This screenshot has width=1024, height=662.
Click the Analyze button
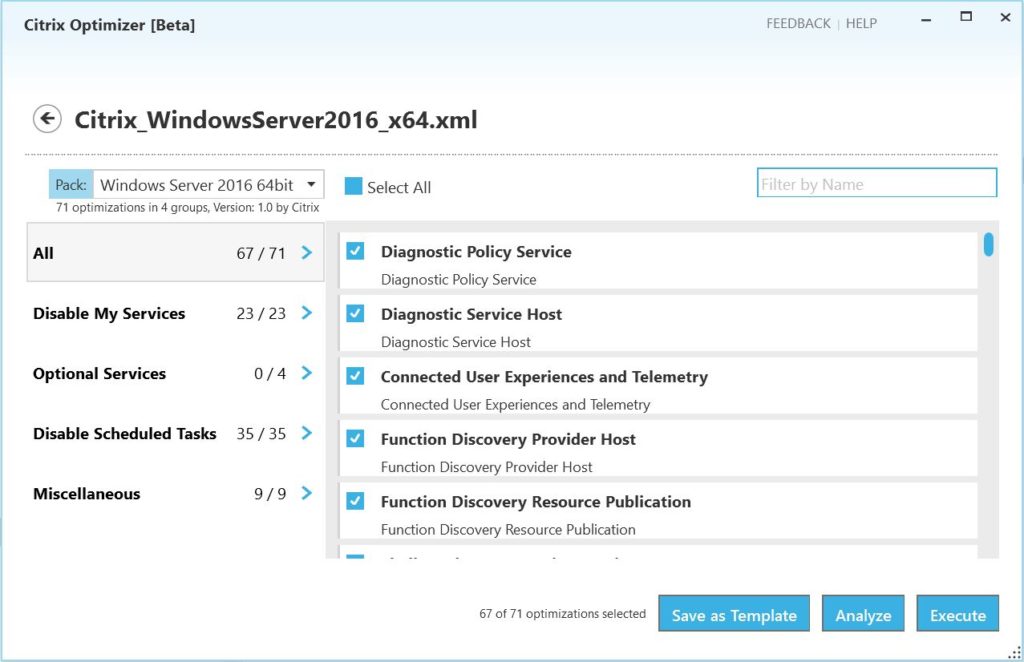[863, 614]
